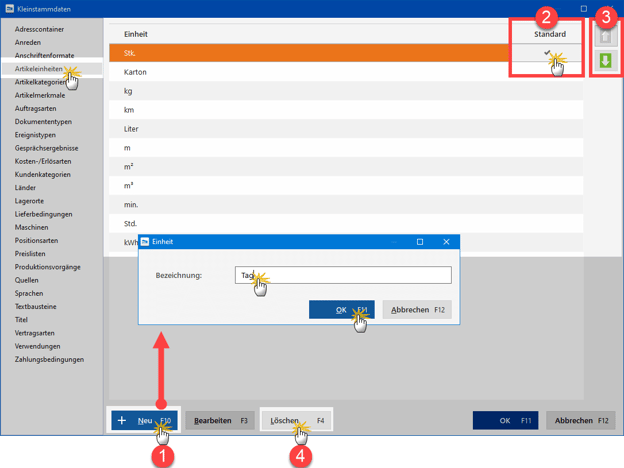Image resolution: width=624 pixels, height=468 pixels.
Task: Click the Bezeichnung text field
Action: (x=343, y=275)
